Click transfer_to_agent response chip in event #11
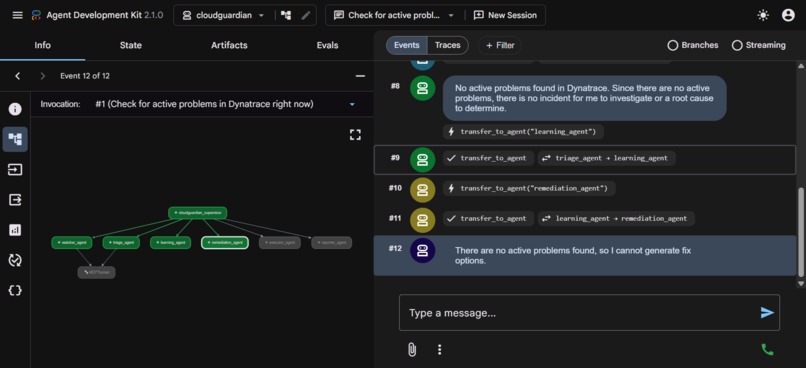This screenshot has width=806, height=368. pos(488,218)
